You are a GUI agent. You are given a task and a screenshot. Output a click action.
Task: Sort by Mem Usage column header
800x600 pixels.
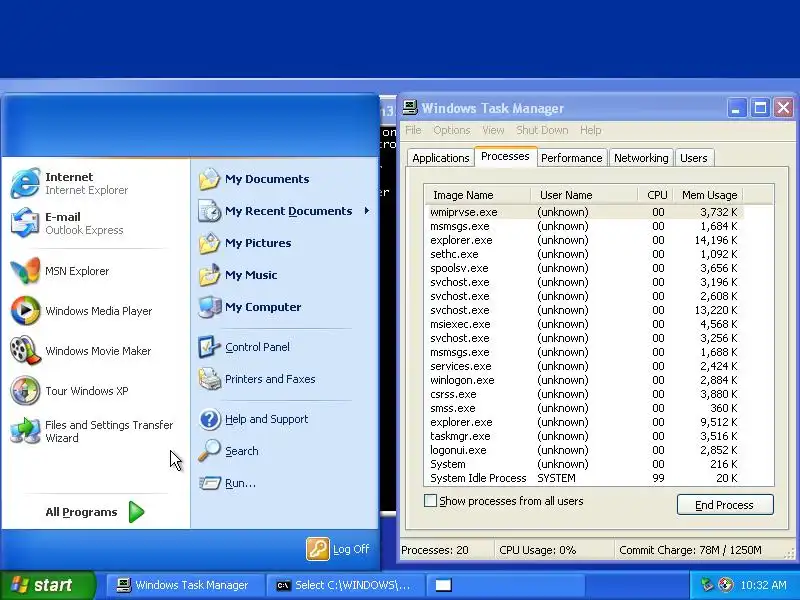point(709,195)
